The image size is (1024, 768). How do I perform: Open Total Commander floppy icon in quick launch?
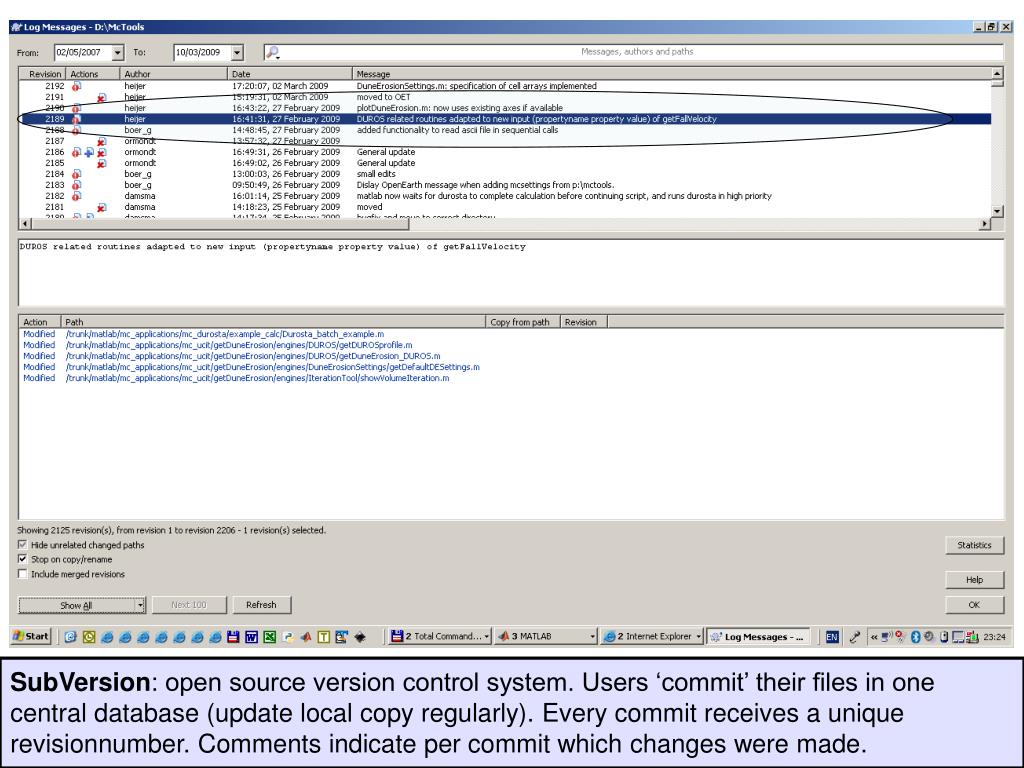pyautogui.click(x=233, y=637)
